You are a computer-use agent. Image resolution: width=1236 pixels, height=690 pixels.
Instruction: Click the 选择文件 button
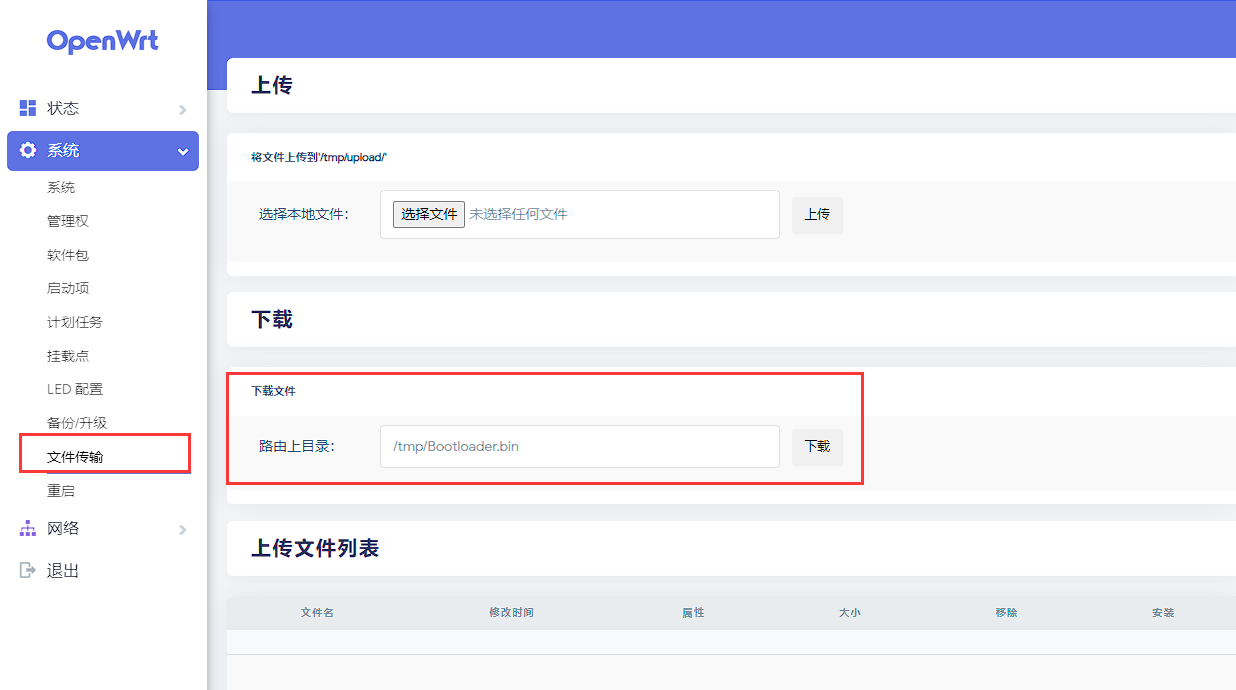click(429, 214)
